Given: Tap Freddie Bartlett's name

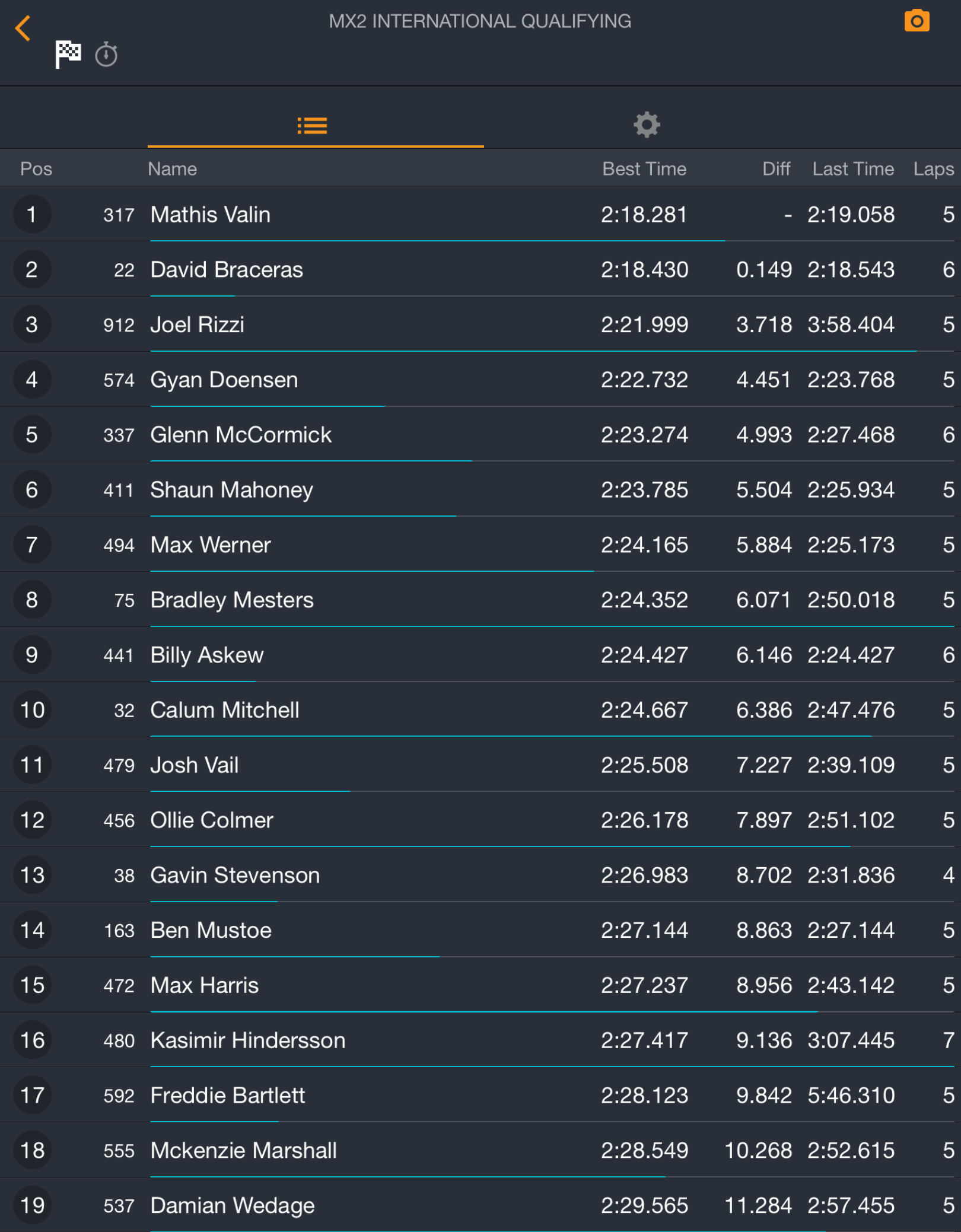Looking at the screenshot, I should click(228, 1096).
